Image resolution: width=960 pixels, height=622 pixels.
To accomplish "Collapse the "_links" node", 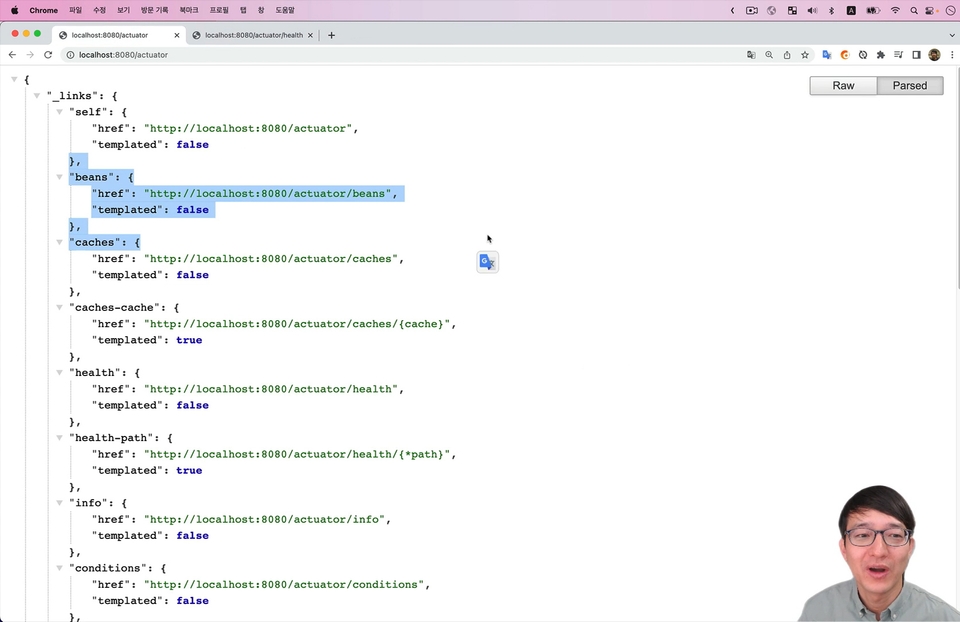I will coord(37,96).
